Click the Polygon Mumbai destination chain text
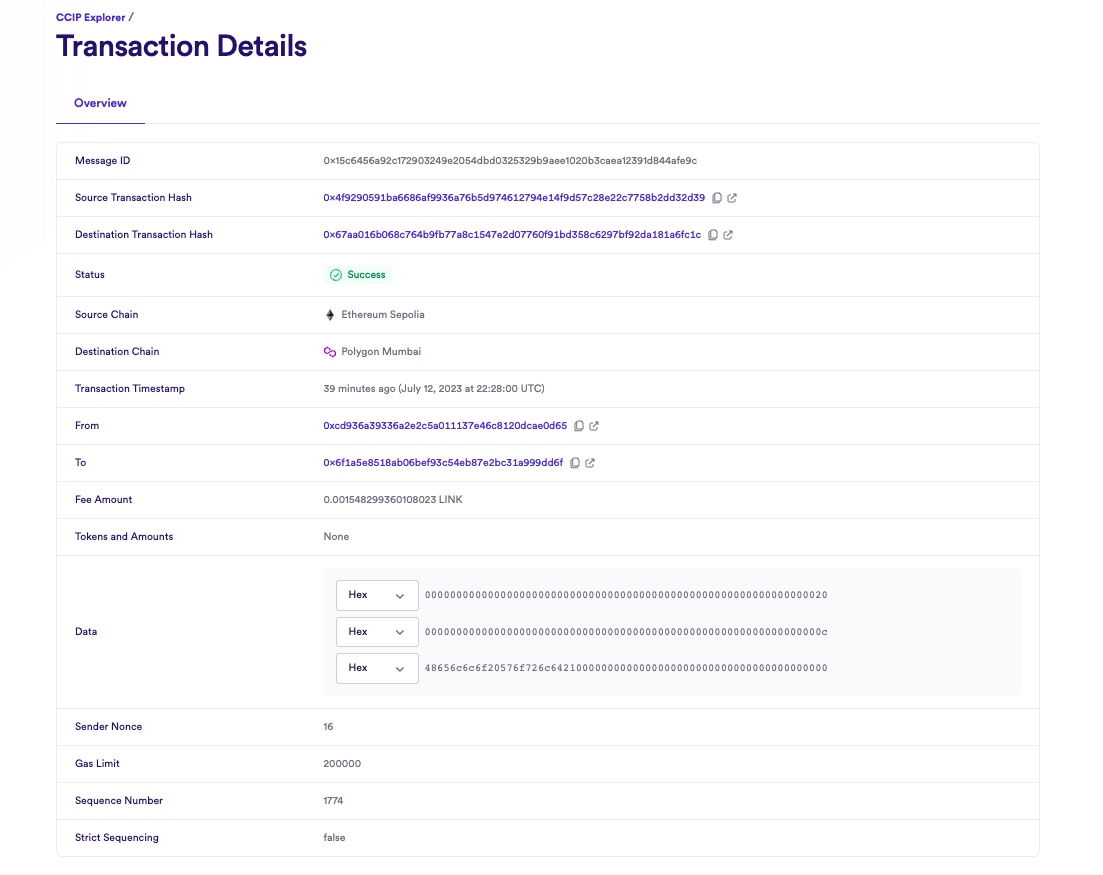This screenshot has width=1103, height=875. click(381, 352)
